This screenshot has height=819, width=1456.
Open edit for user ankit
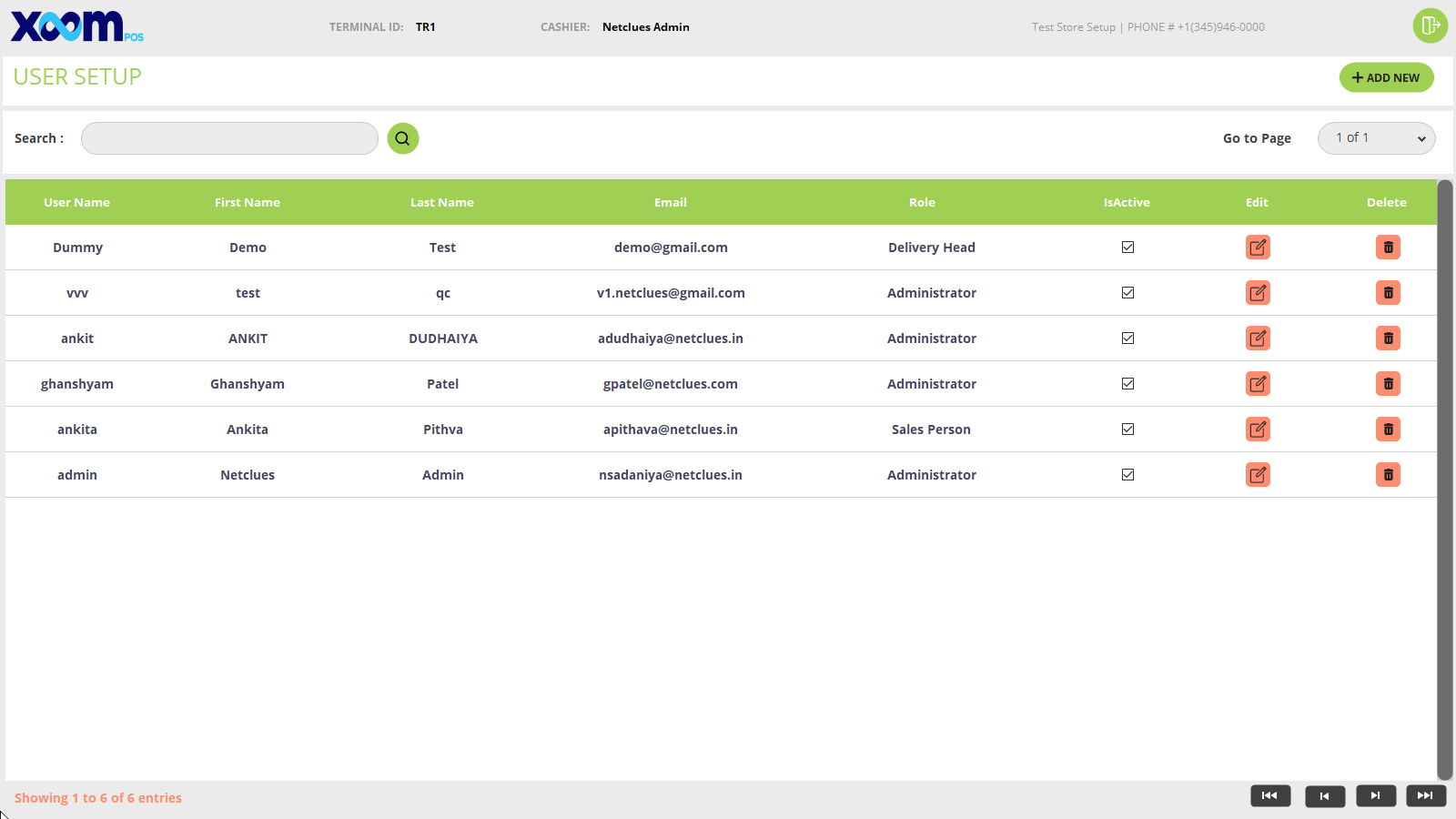[1258, 339]
